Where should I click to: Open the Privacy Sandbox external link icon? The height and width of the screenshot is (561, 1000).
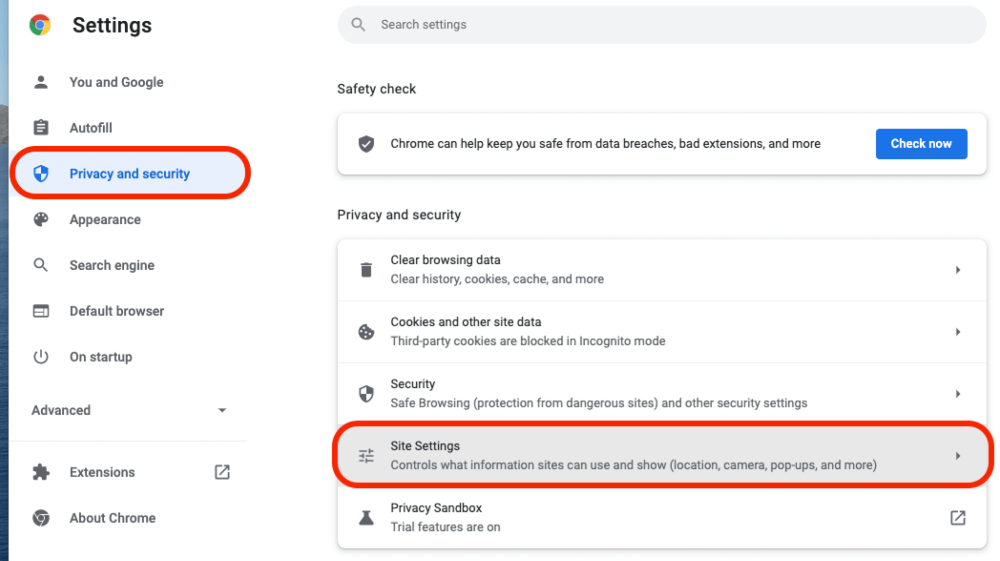coord(958,518)
